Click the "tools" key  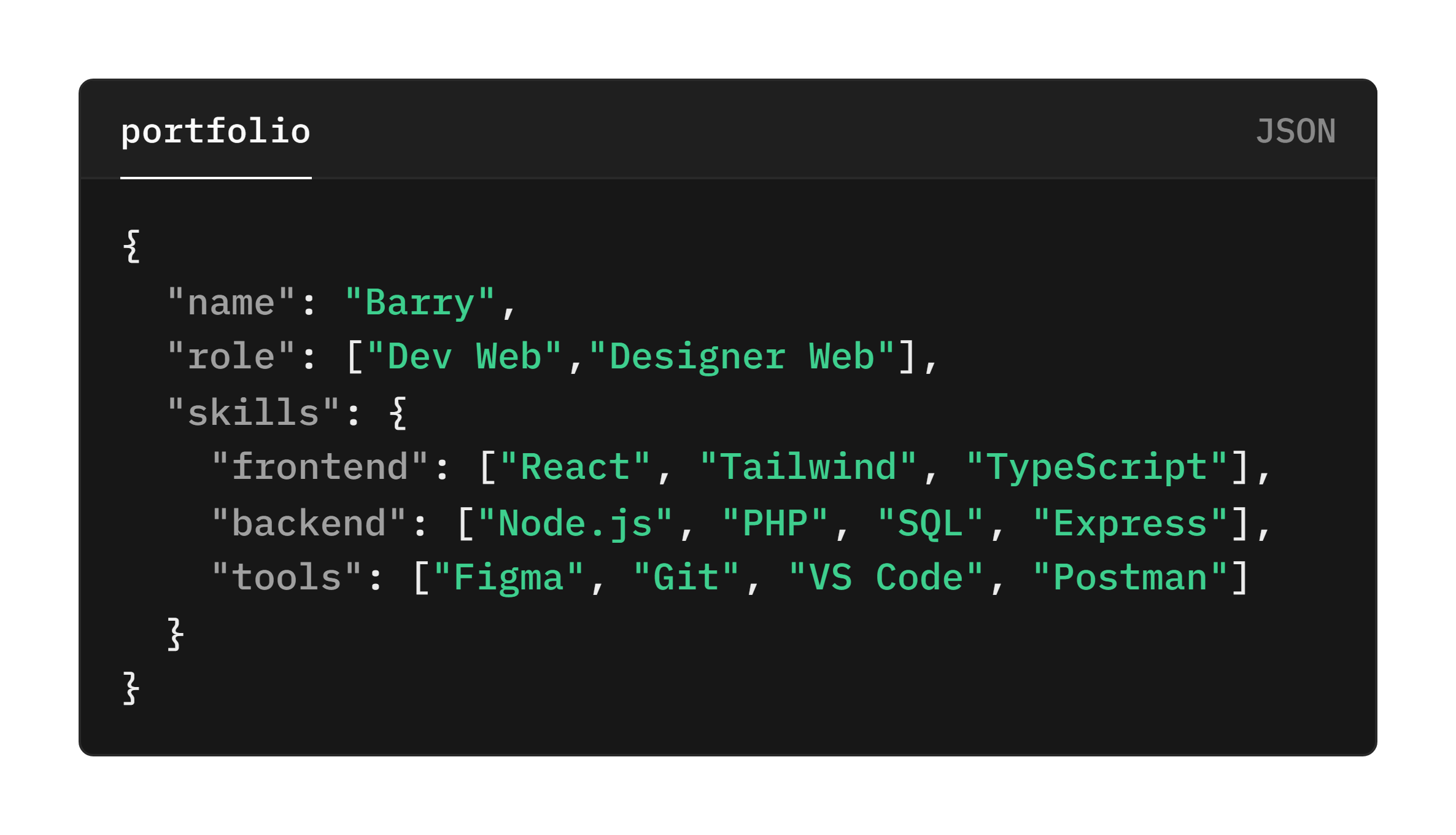tap(287, 578)
